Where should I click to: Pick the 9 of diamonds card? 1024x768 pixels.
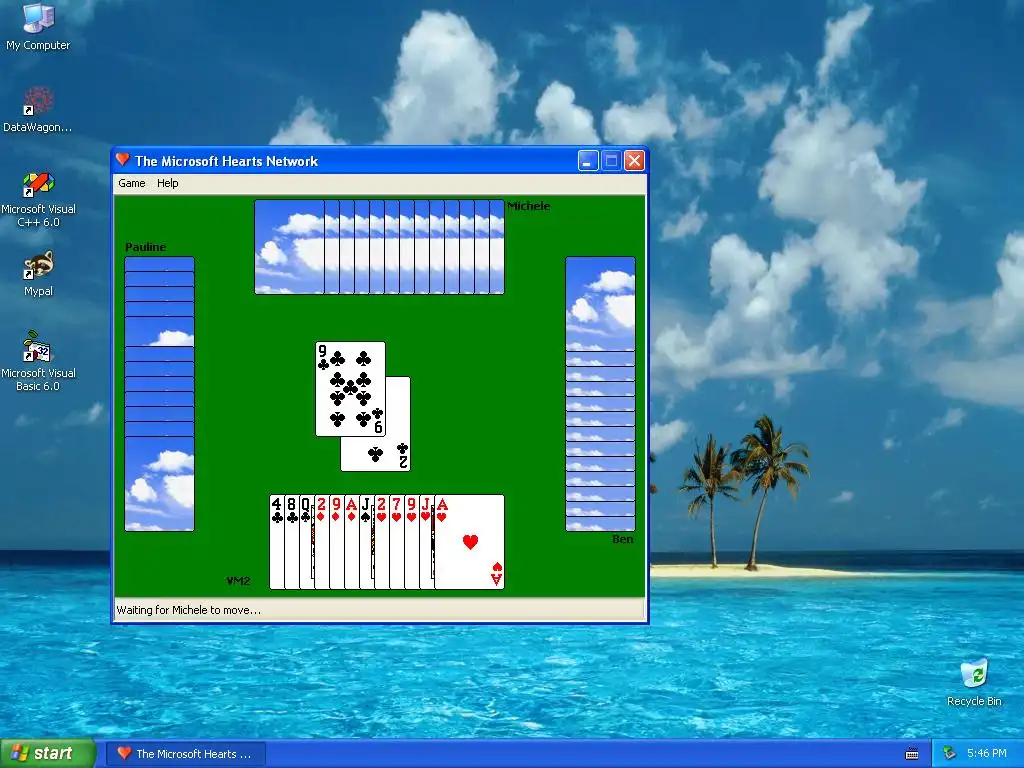coord(337,542)
